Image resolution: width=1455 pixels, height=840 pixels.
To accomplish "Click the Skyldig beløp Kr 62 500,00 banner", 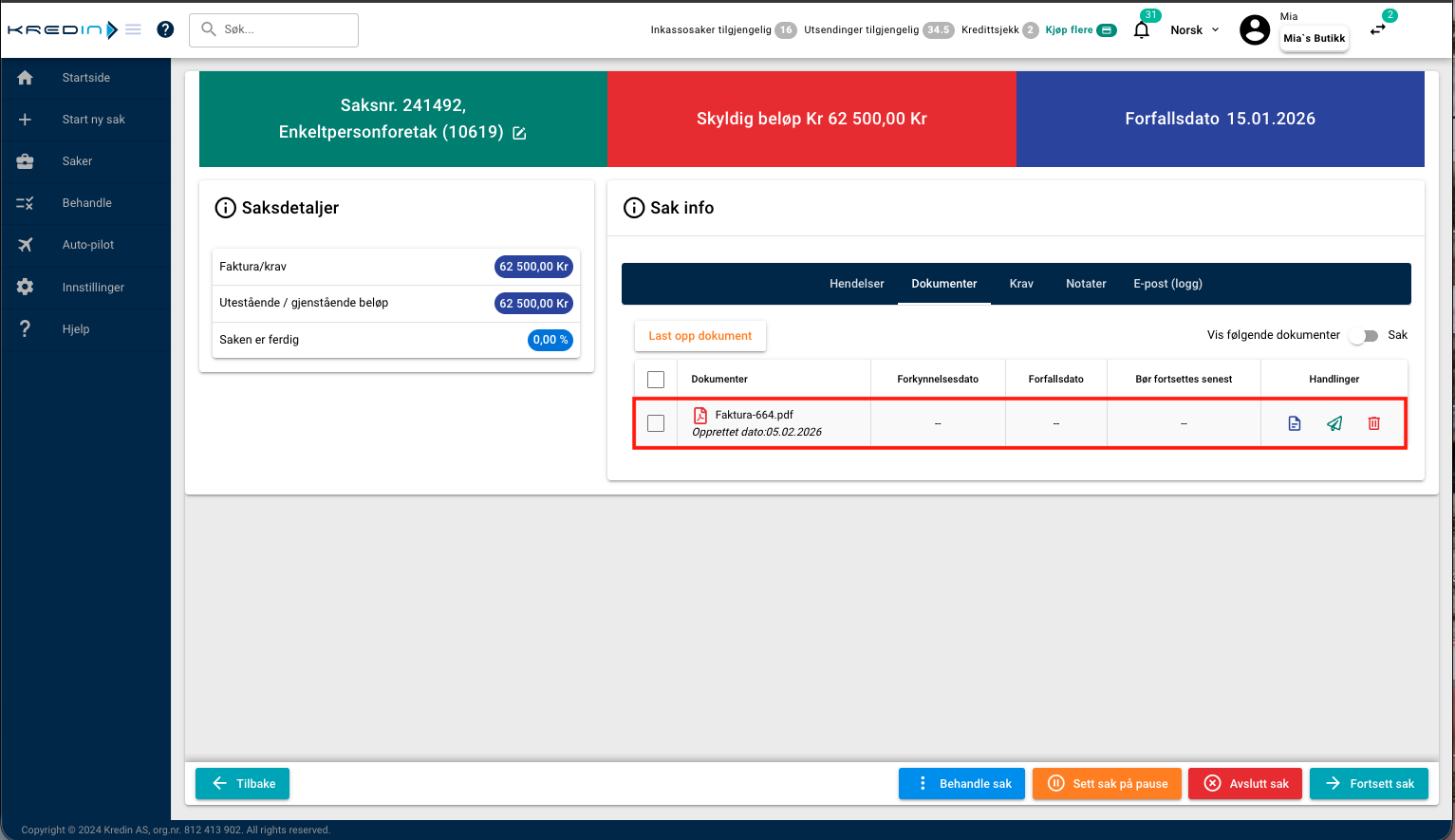I will pos(811,119).
